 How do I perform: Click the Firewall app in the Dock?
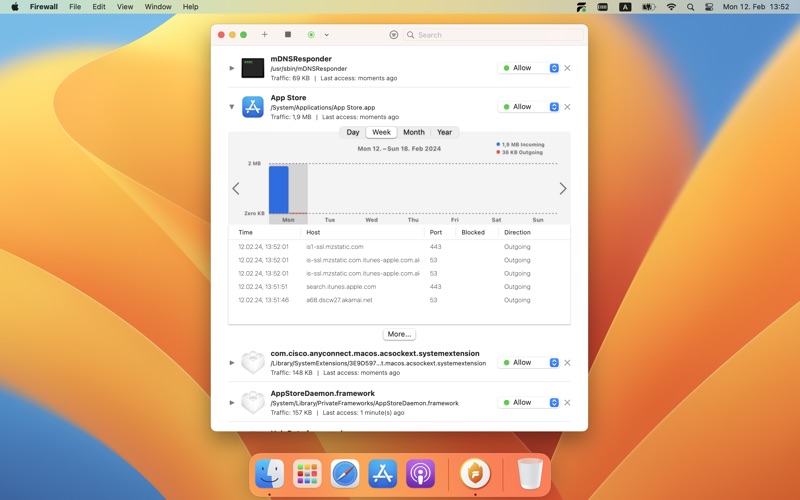pos(475,473)
